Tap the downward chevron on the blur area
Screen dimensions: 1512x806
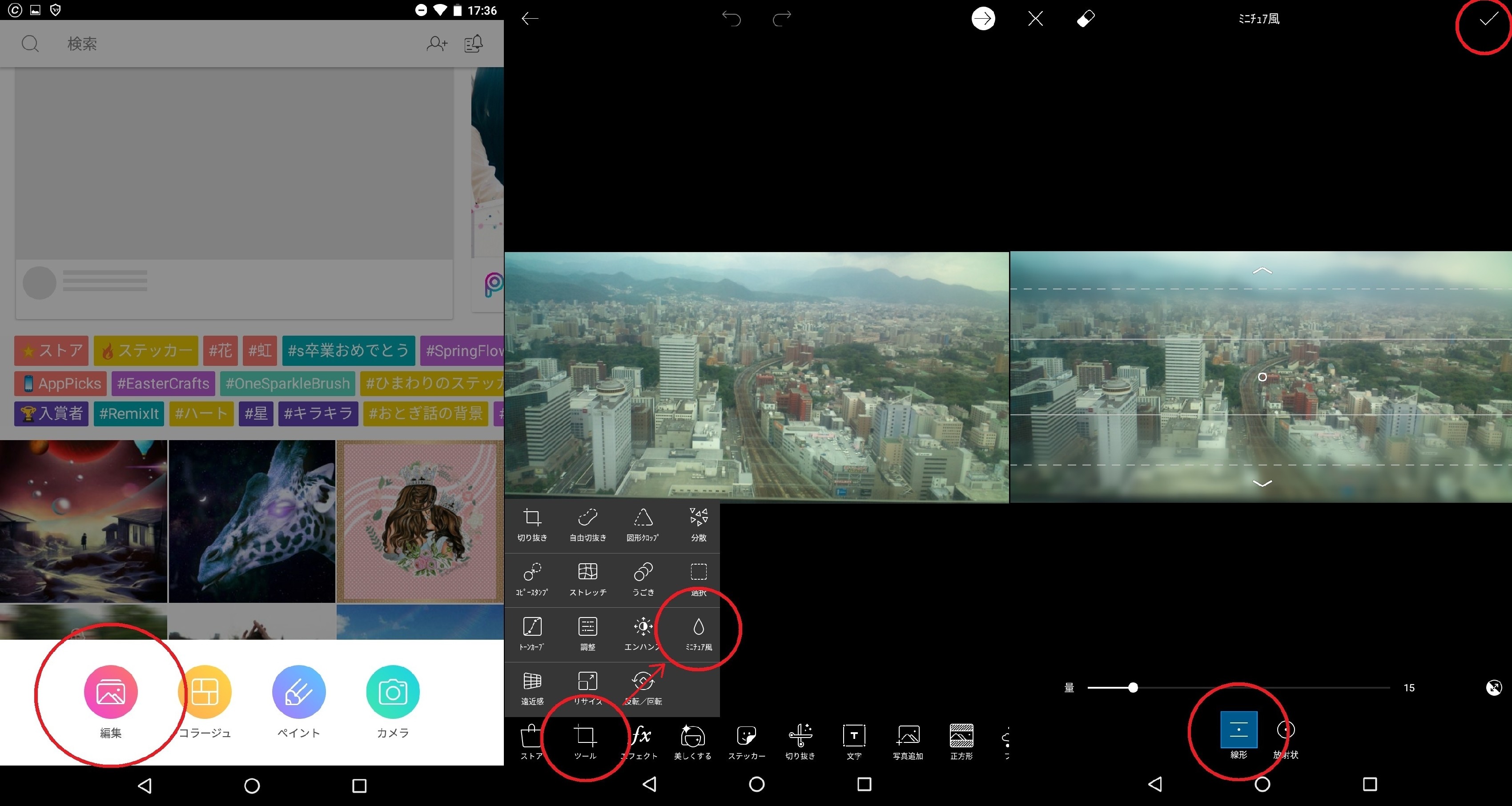(x=1262, y=483)
